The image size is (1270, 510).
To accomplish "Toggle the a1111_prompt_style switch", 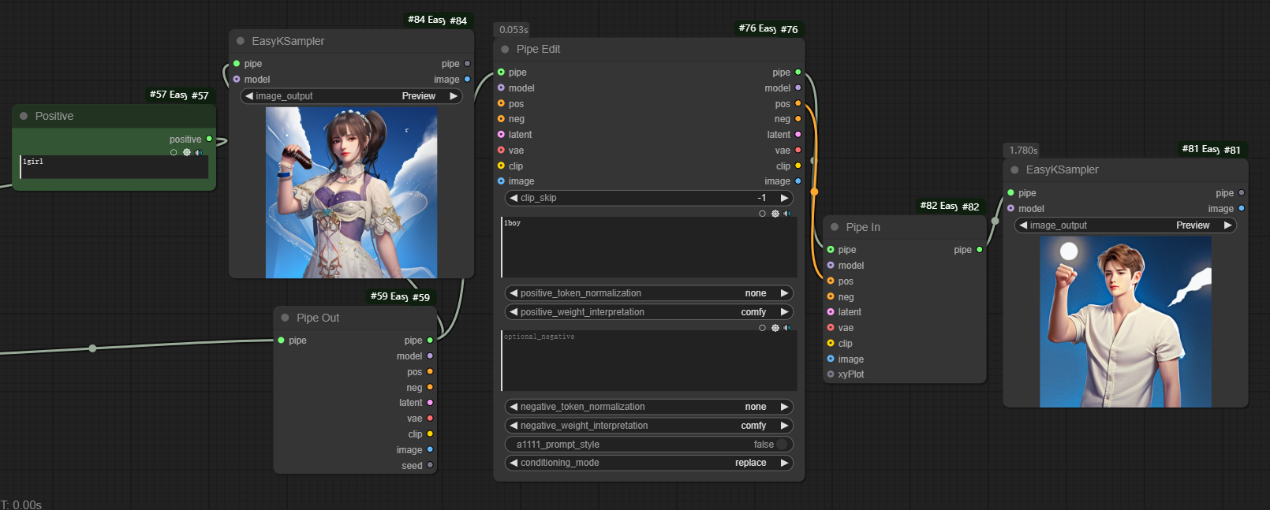I will pos(783,444).
